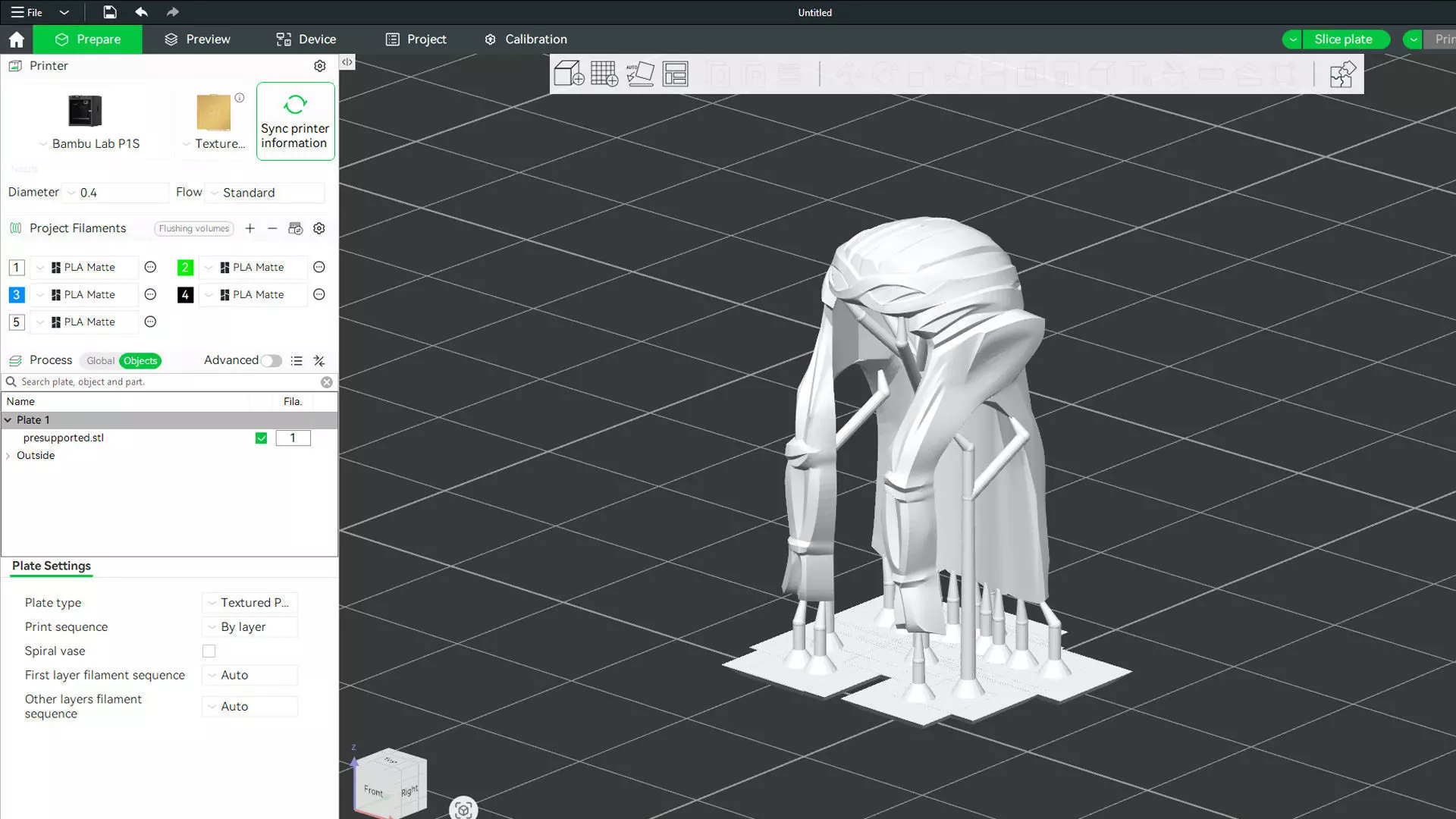This screenshot has height=819, width=1456.
Task: Open printer settings gear icon
Action: point(320,66)
